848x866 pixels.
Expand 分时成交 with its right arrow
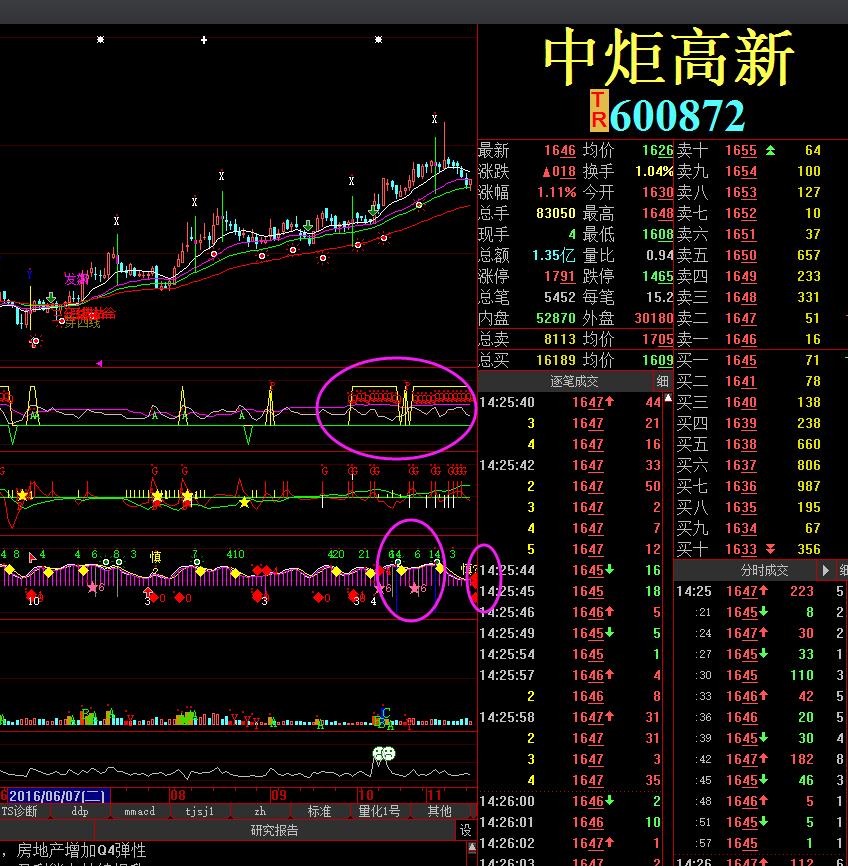click(825, 570)
